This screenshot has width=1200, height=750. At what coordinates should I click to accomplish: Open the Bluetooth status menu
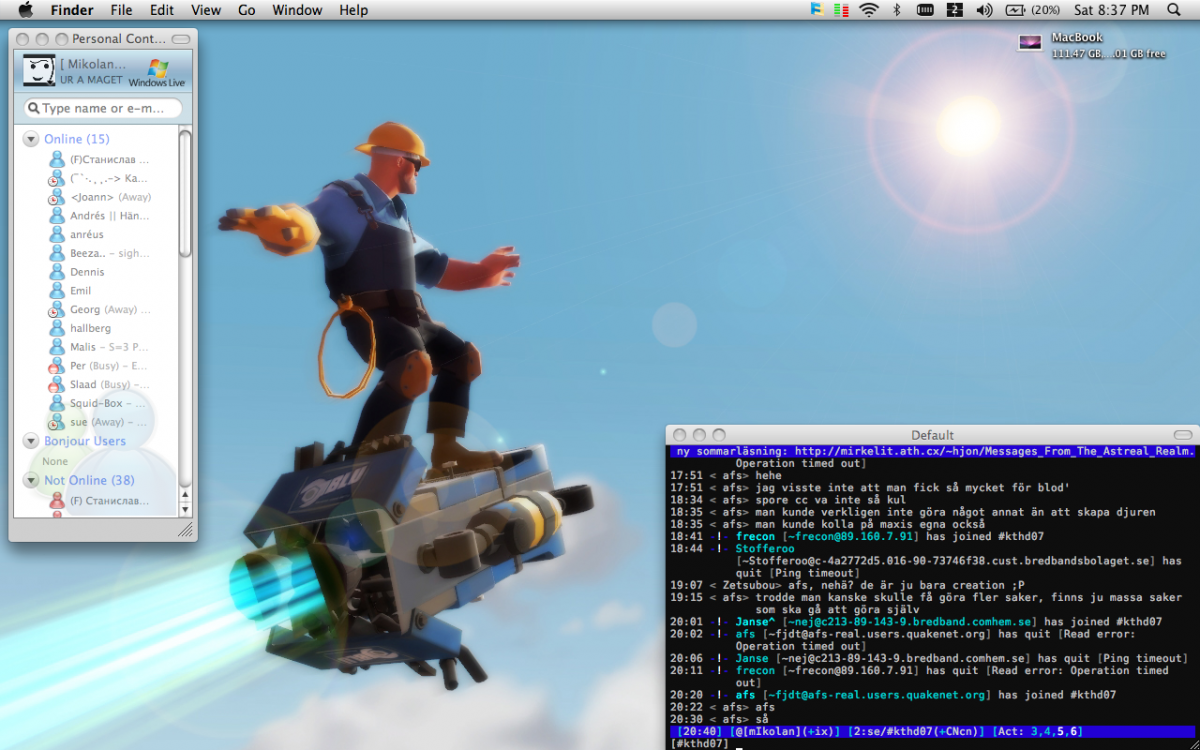pos(897,10)
